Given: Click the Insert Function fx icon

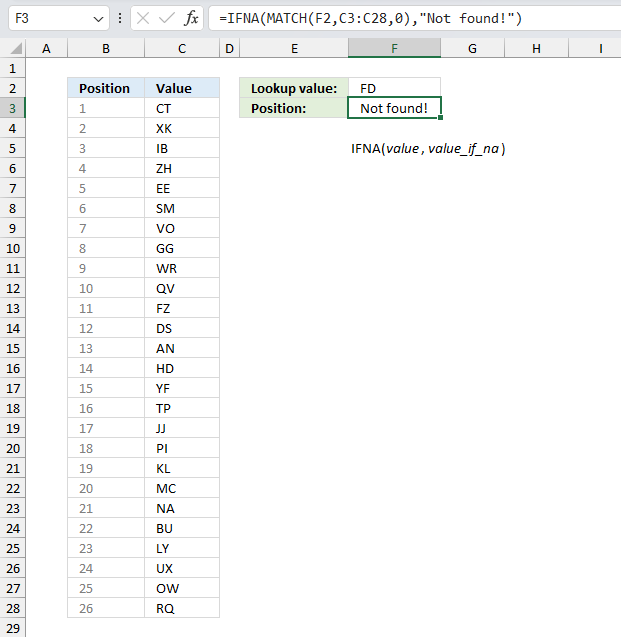Looking at the screenshot, I should pos(191,18).
